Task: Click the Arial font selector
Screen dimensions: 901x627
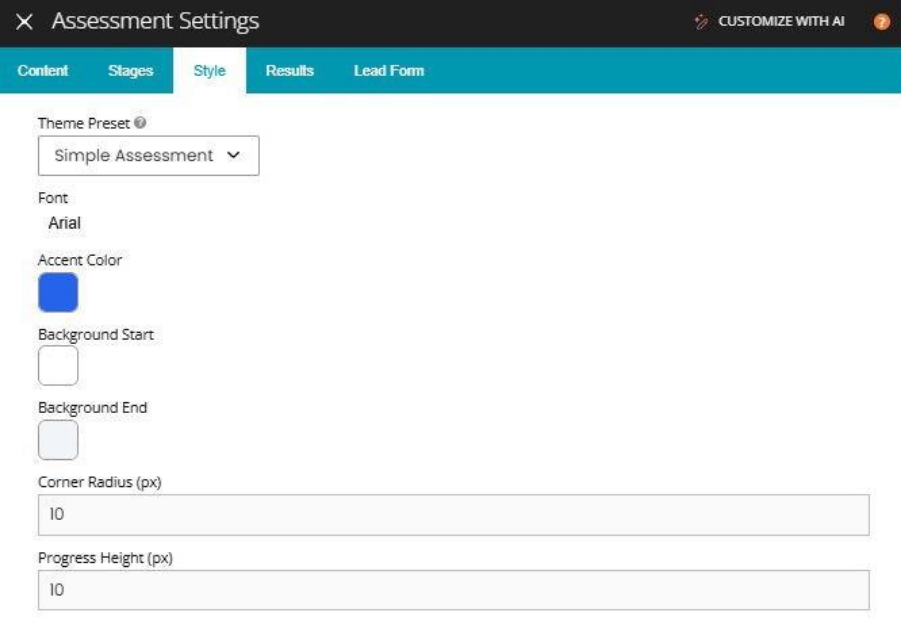Action: coord(65,223)
